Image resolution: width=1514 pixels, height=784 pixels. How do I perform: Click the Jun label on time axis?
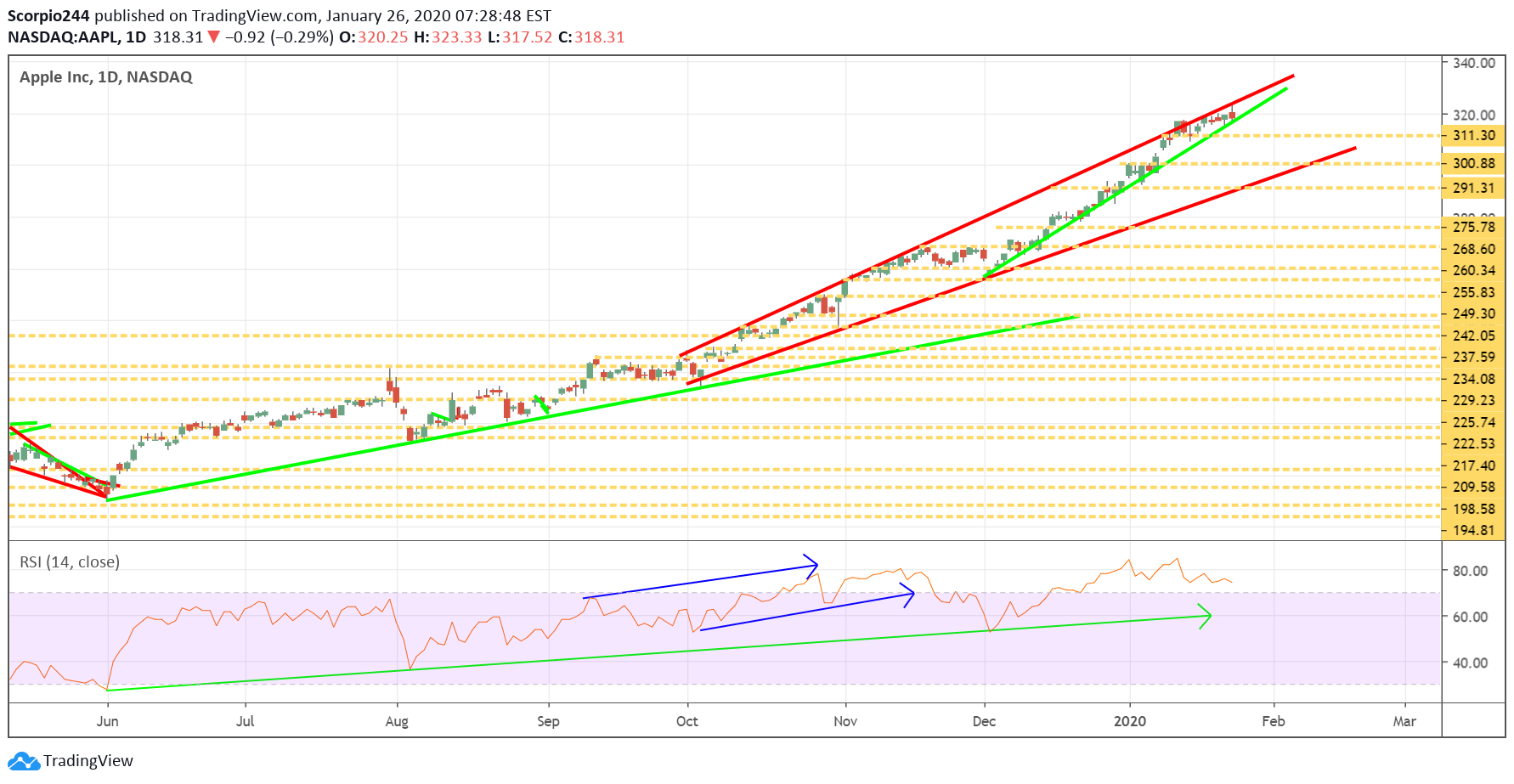(x=108, y=722)
